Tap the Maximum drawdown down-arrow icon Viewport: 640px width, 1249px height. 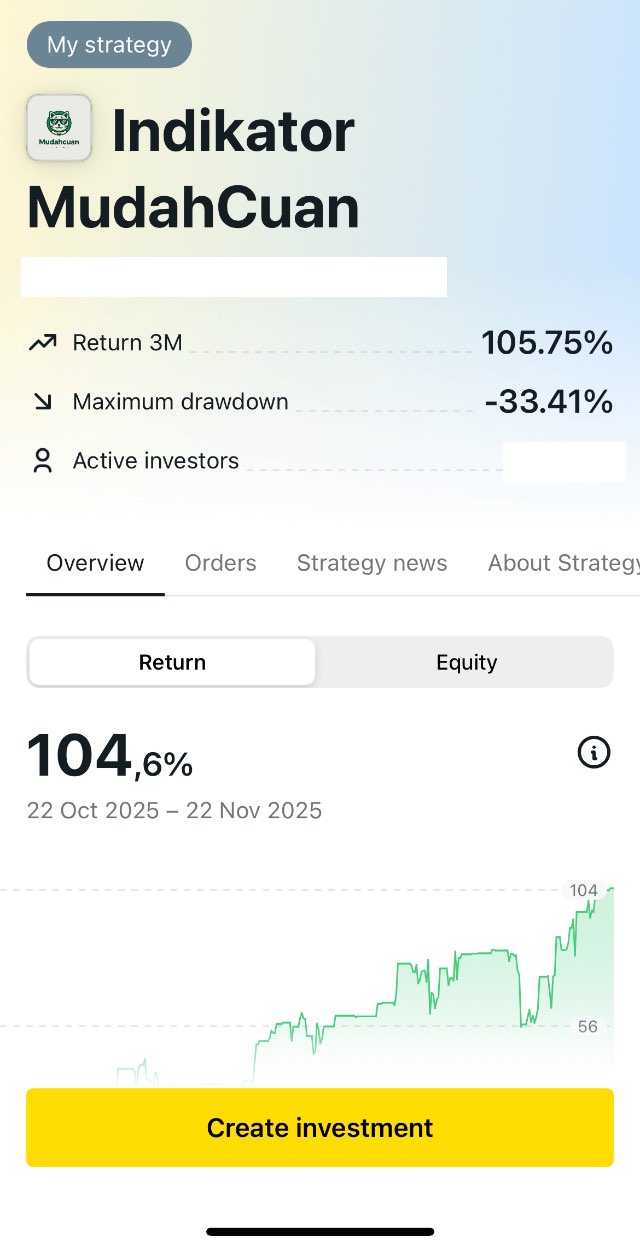click(42, 402)
